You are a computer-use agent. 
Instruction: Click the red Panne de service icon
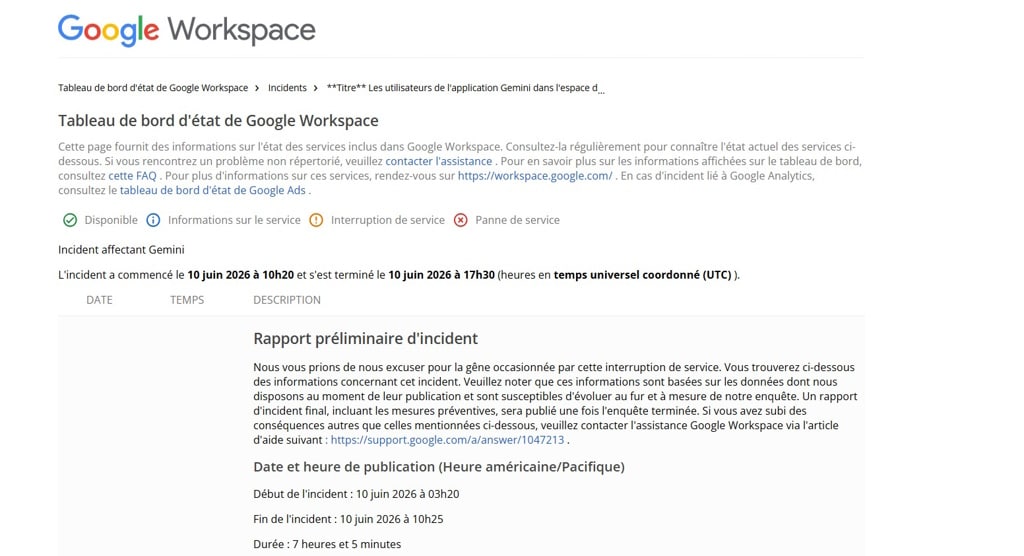460,220
